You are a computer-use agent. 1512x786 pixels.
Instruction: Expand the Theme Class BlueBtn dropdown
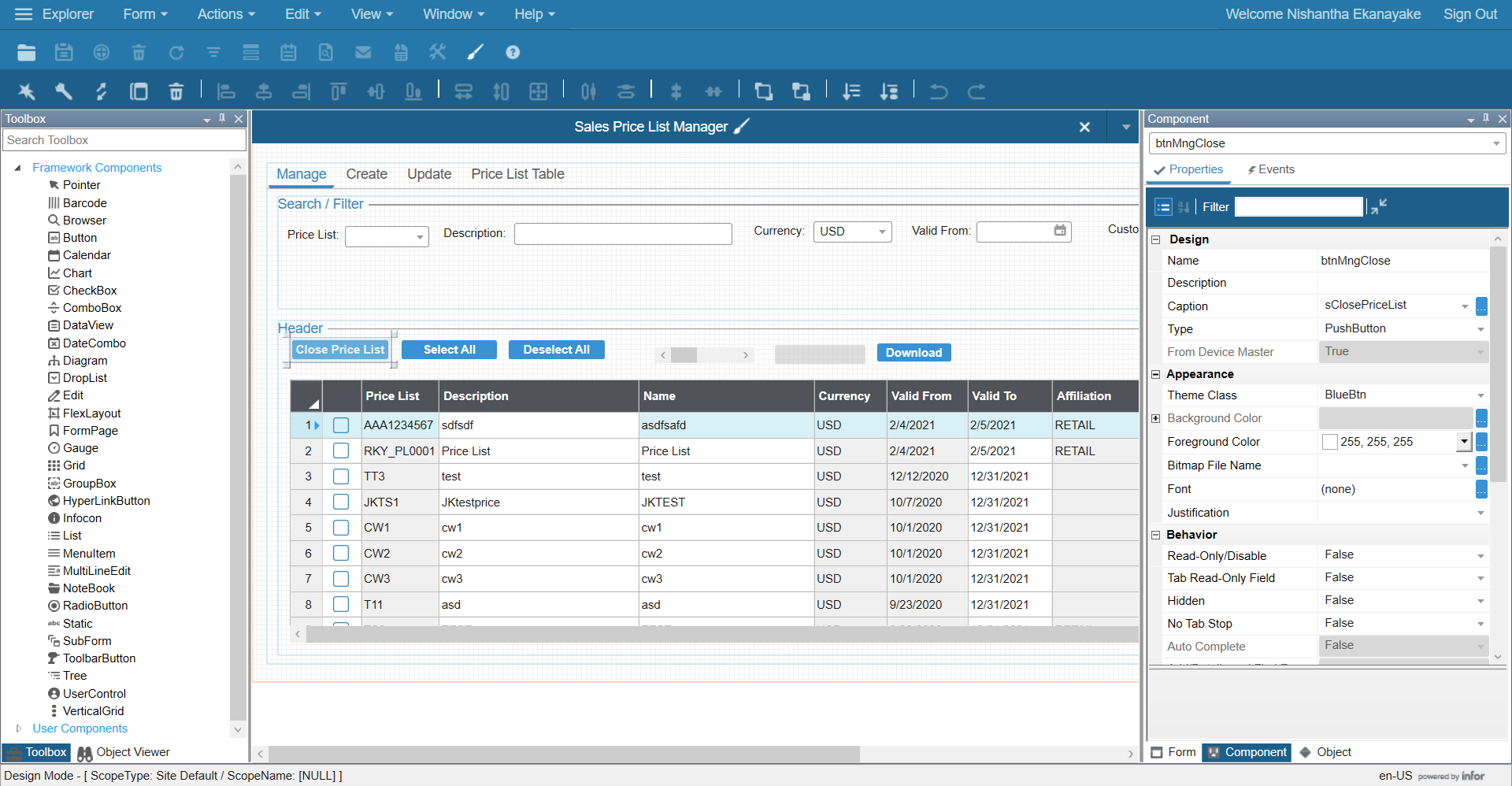[x=1480, y=395]
